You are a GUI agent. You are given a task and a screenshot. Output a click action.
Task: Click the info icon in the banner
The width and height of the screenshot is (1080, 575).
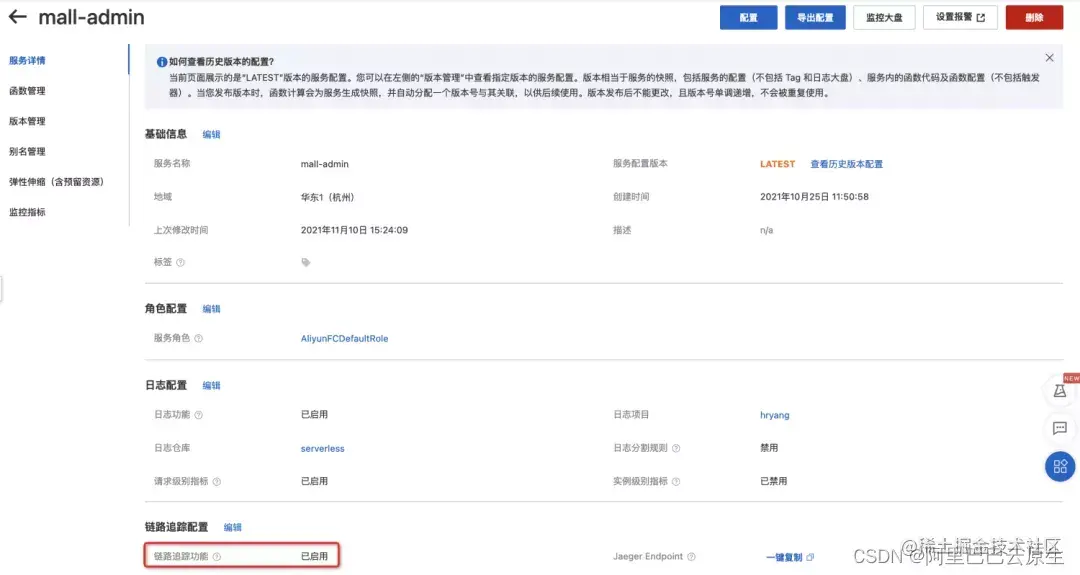click(x=162, y=62)
